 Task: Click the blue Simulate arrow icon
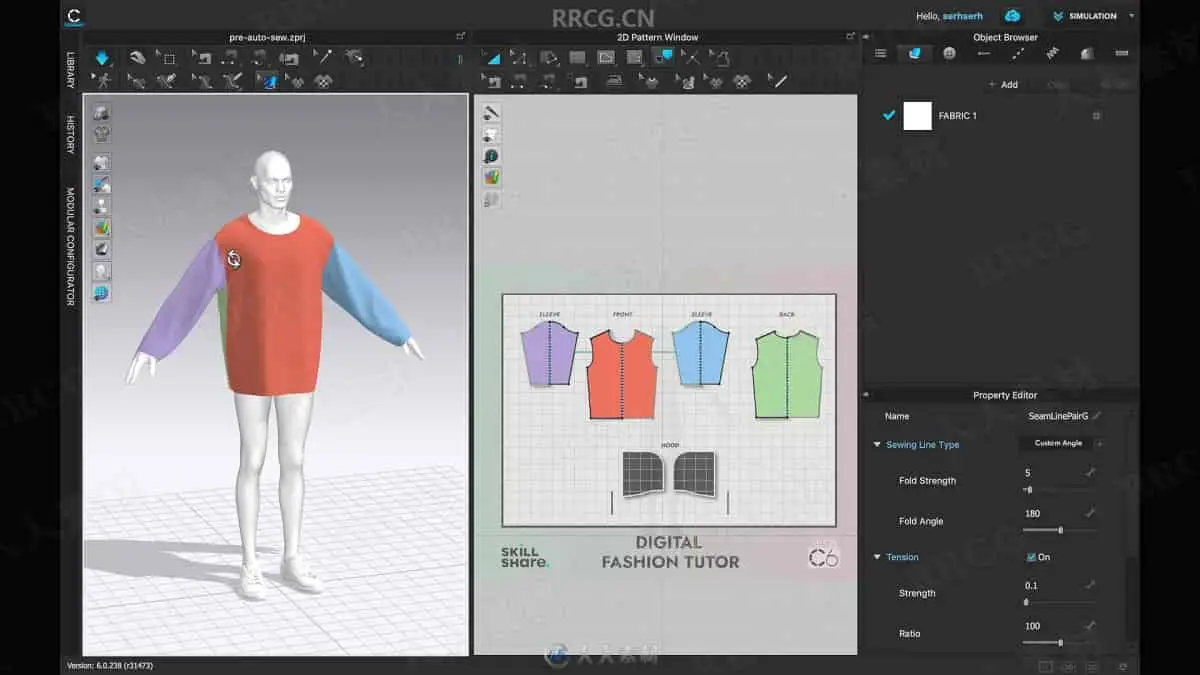(102, 59)
